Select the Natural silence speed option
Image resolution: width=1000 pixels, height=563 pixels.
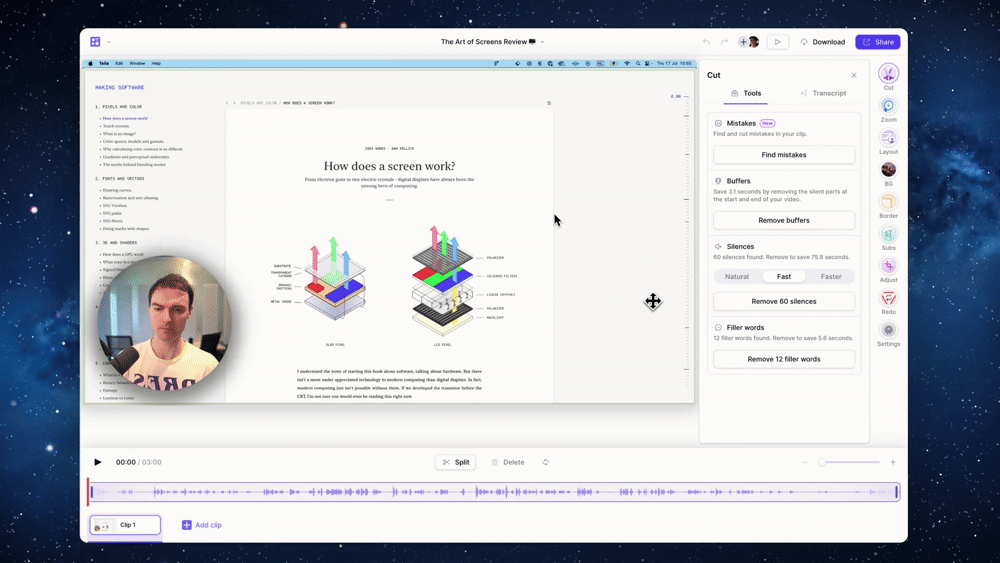(737, 277)
